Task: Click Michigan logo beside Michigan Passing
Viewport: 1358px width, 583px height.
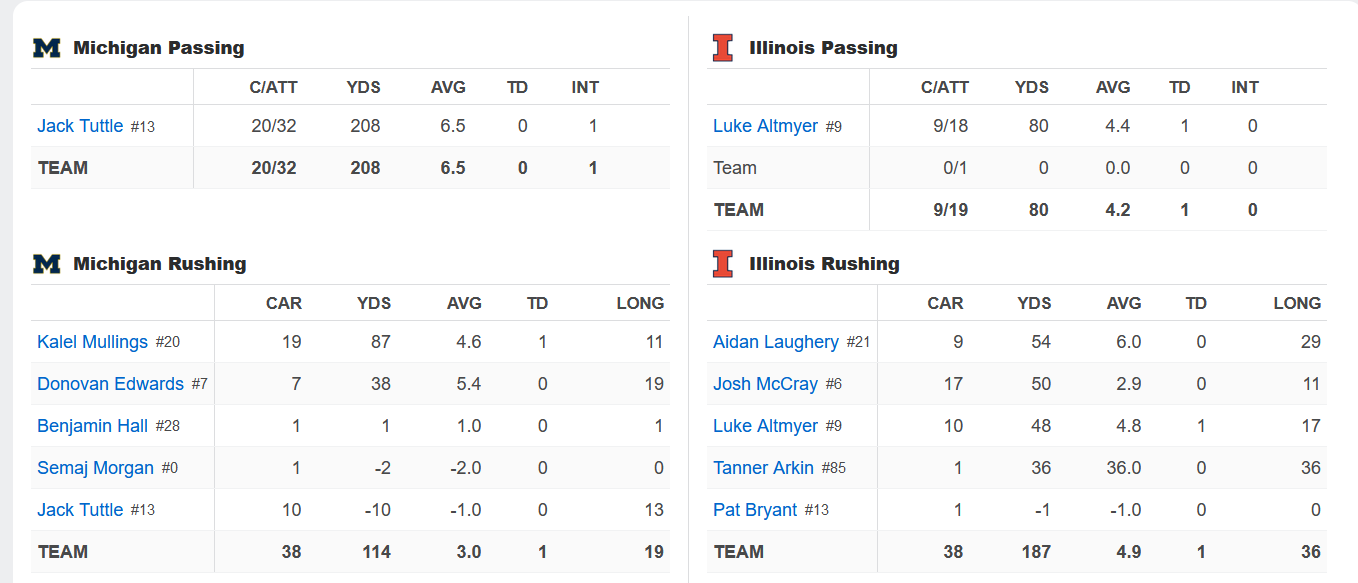Action: click(x=47, y=48)
